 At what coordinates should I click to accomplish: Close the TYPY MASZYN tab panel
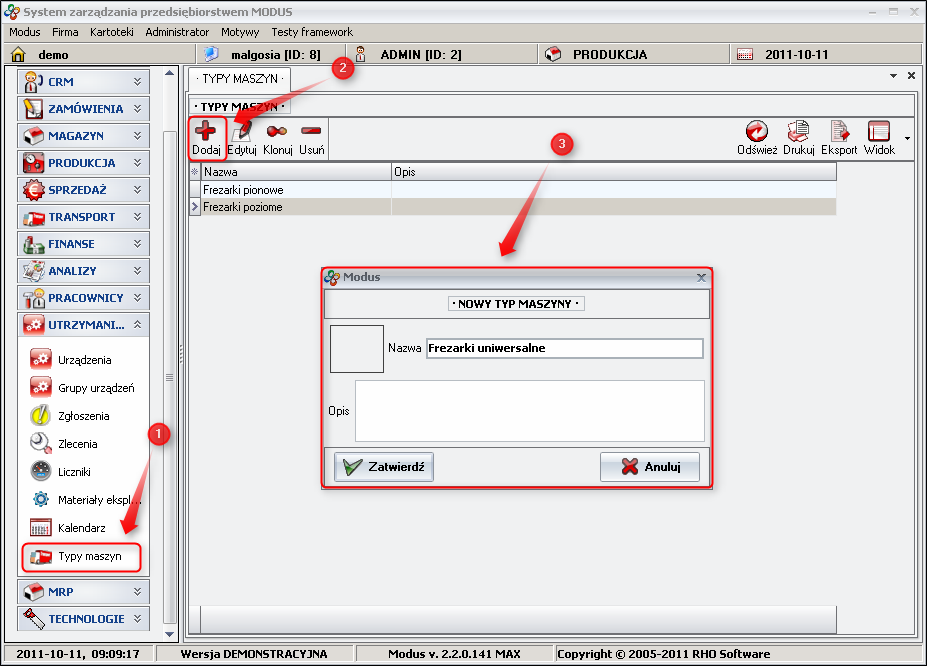click(x=911, y=76)
